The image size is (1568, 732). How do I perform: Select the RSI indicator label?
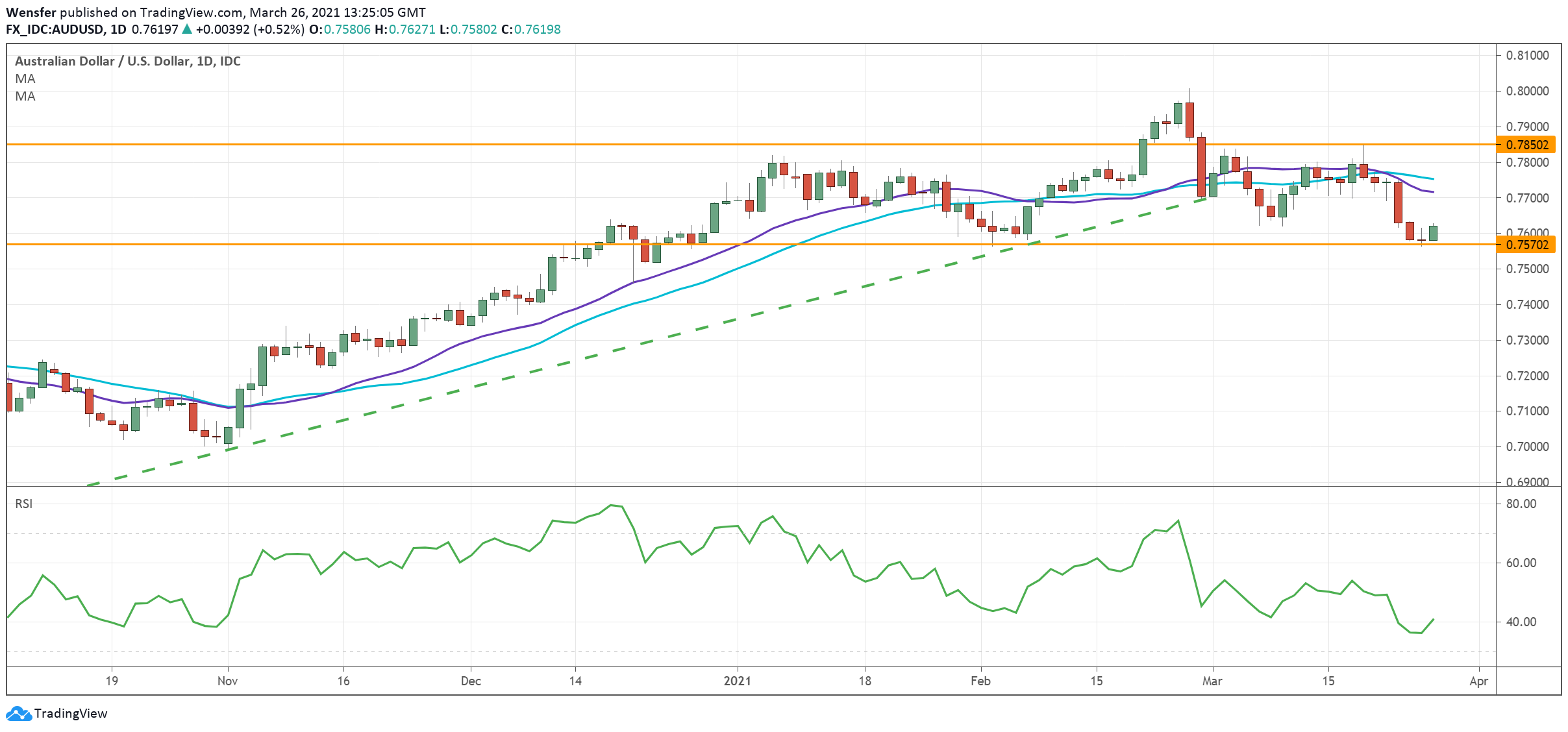pos(23,504)
